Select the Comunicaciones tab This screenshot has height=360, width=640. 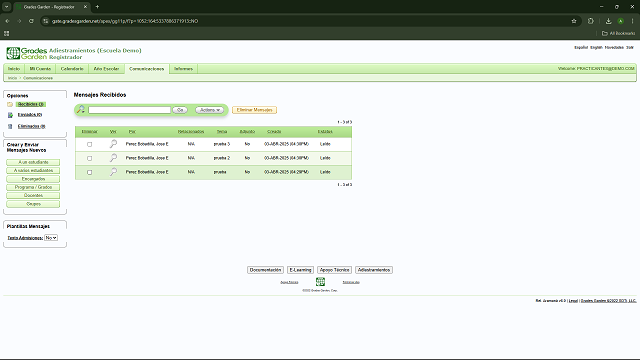point(147,69)
